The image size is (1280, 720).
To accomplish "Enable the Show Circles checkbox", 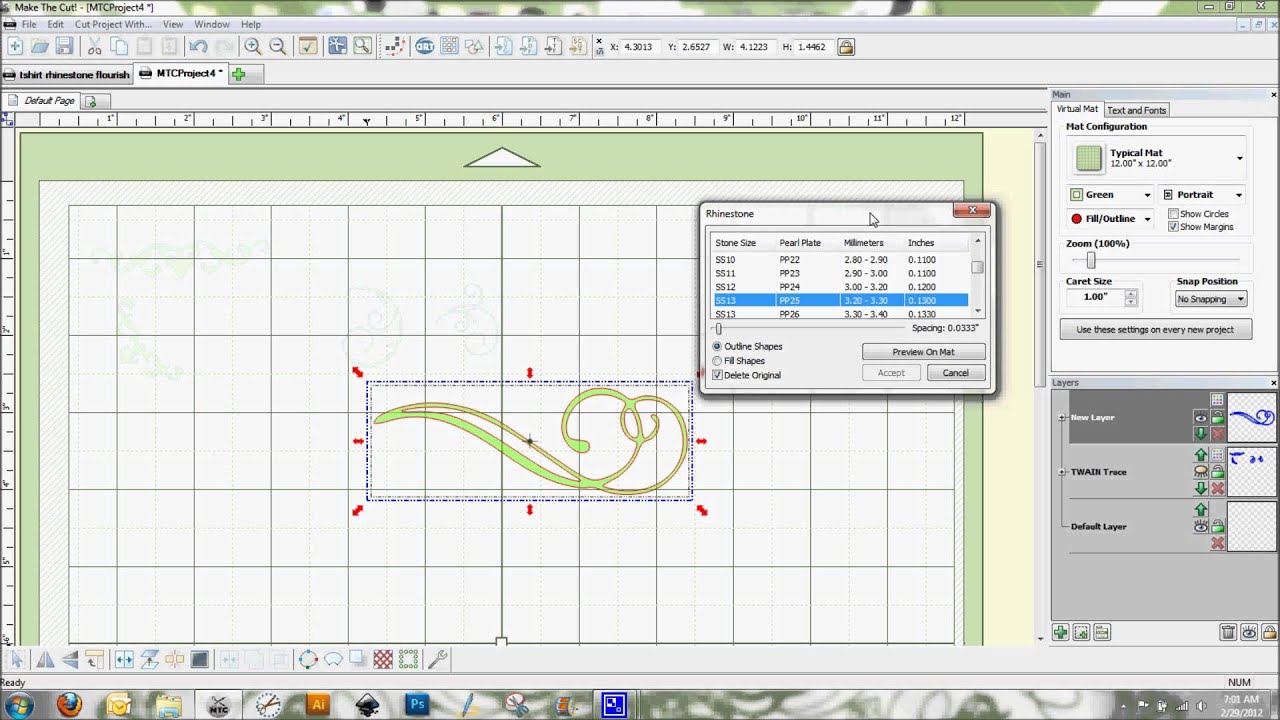I will pyautogui.click(x=1173, y=214).
